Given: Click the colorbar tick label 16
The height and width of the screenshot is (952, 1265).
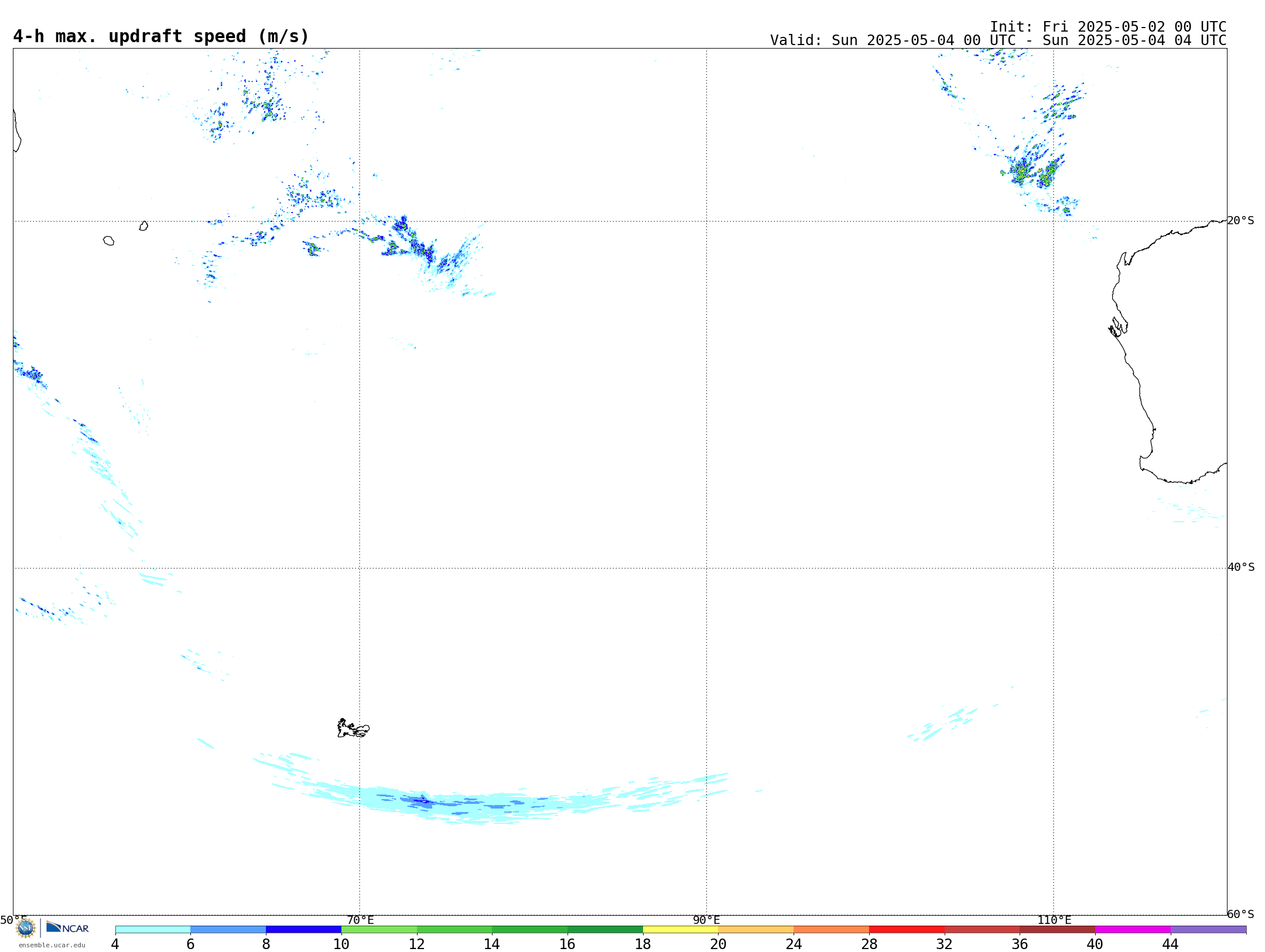Looking at the screenshot, I should tap(567, 944).
